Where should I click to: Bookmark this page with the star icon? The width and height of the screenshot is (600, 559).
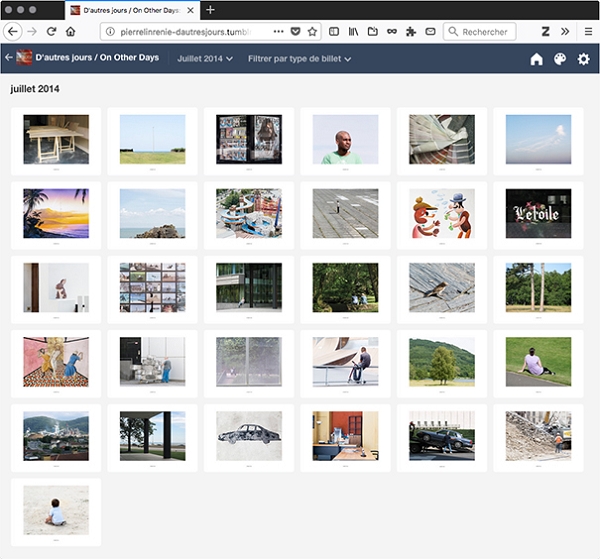coord(312,32)
